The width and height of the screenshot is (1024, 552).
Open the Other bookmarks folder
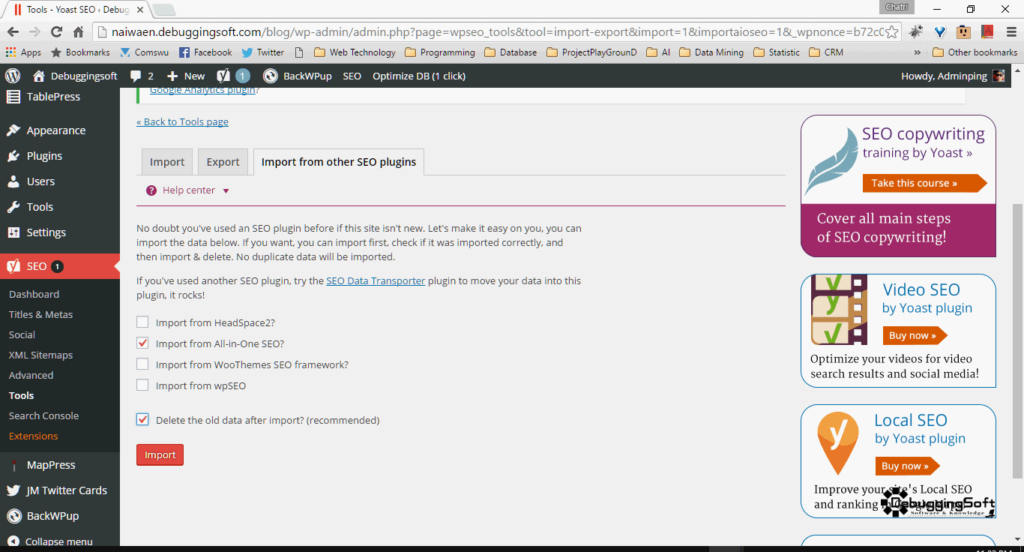(x=975, y=52)
